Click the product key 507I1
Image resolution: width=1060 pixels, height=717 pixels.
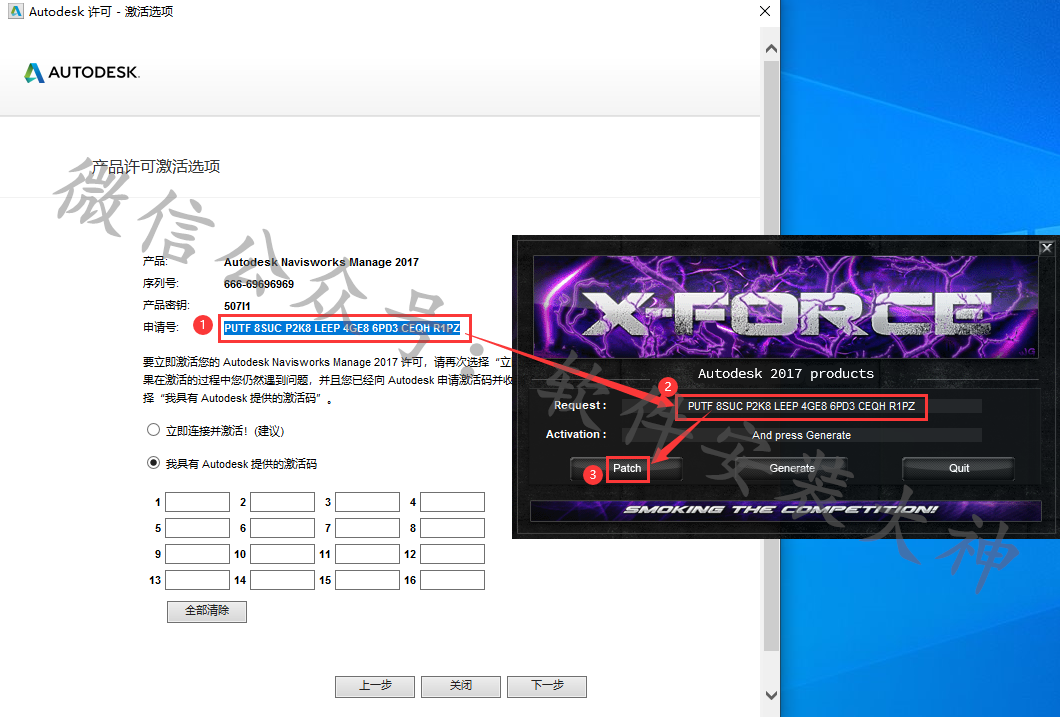pos(237,306)
